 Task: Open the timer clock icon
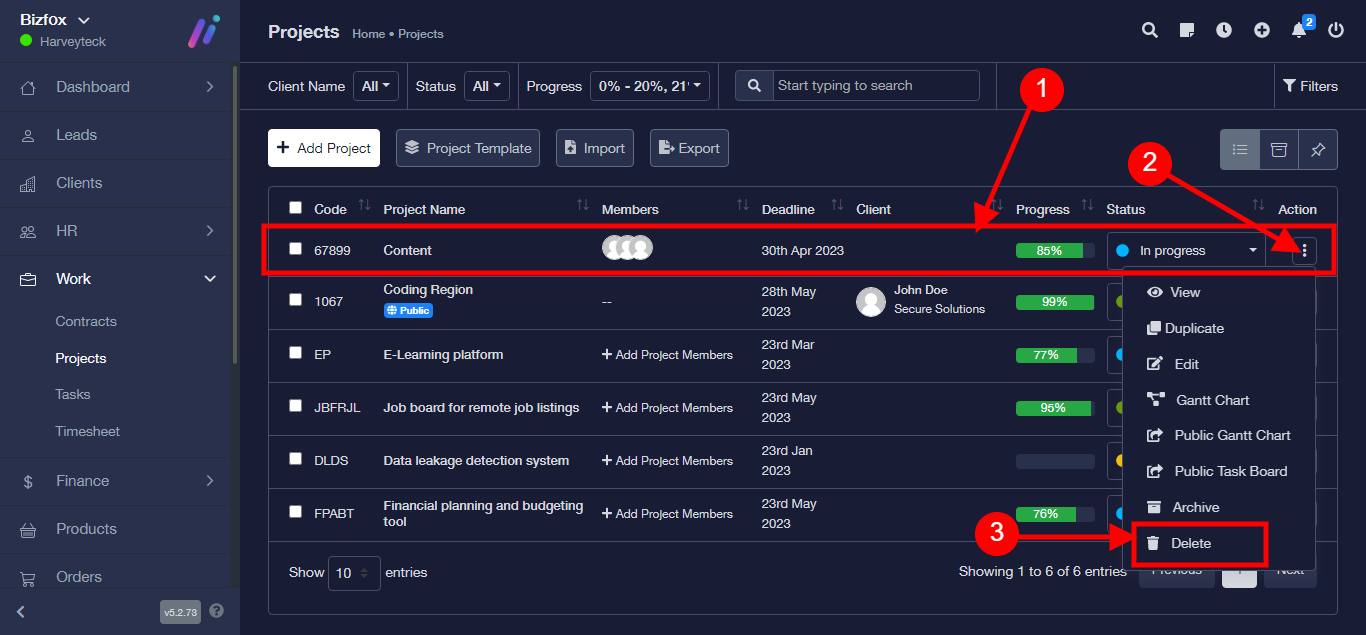click(1224, 31)
